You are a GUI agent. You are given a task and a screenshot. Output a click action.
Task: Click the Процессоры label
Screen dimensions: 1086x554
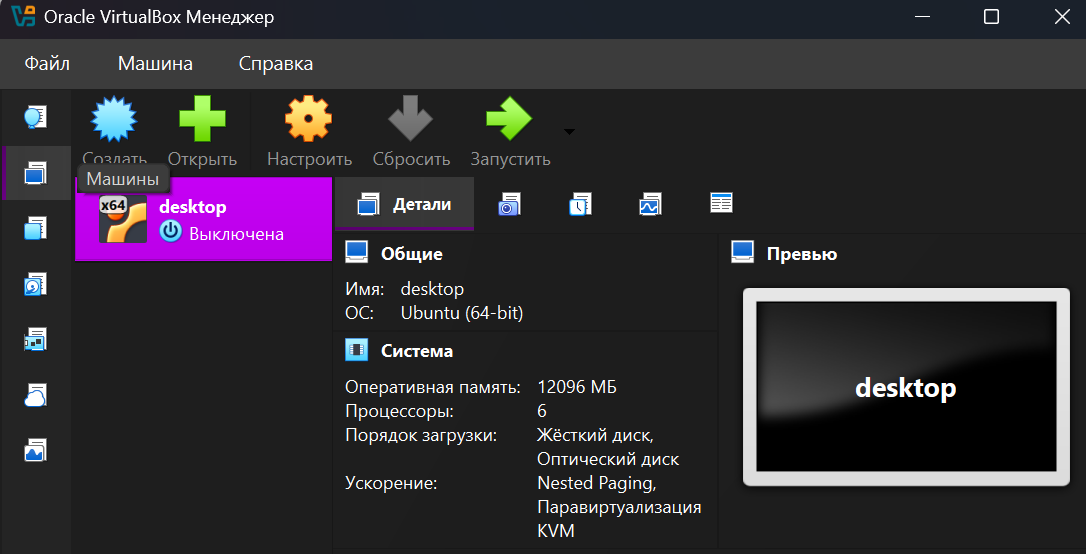tap(400, 411)
